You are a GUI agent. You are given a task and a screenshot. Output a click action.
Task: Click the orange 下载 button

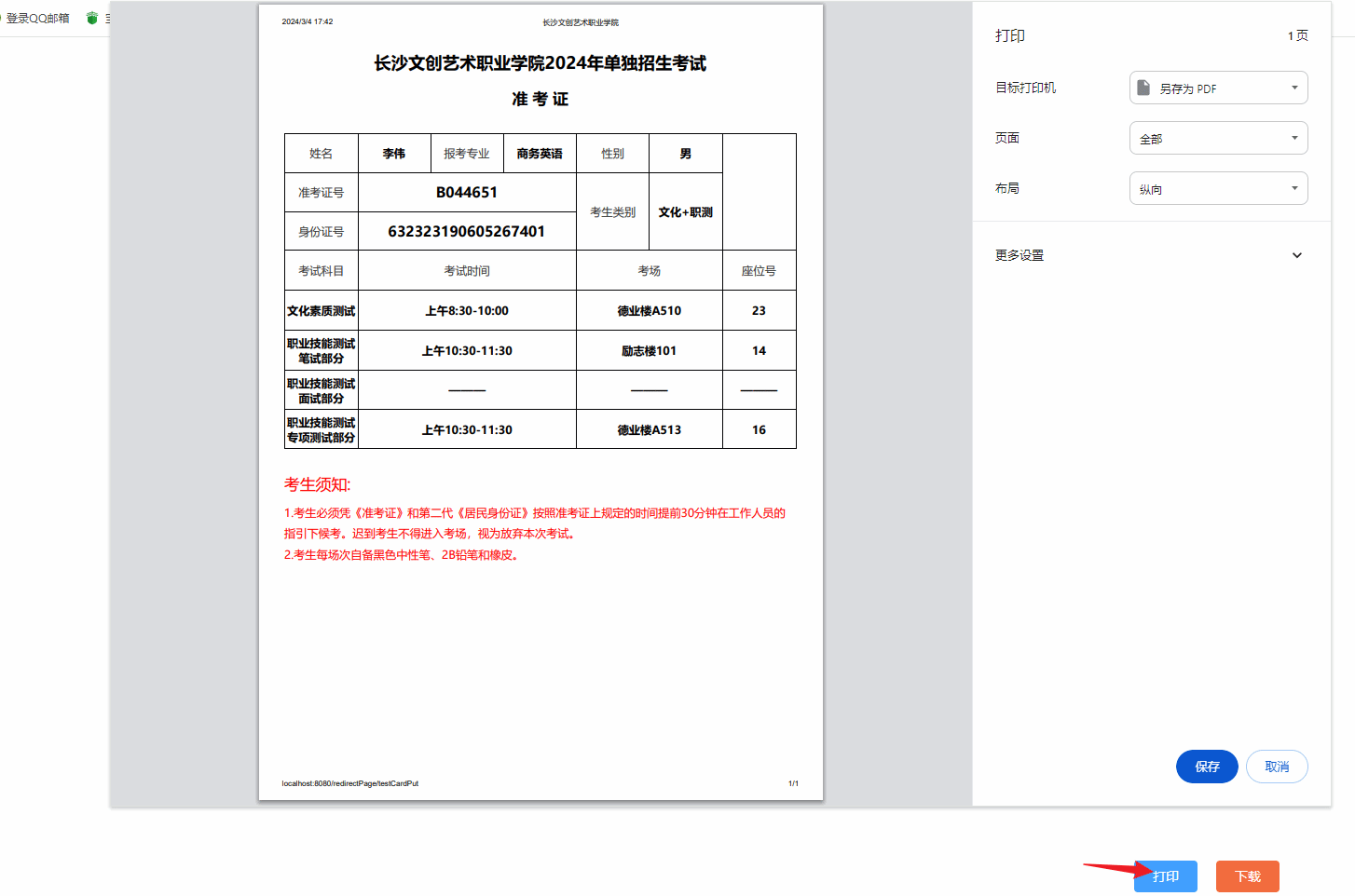(x=1247, y=876)
